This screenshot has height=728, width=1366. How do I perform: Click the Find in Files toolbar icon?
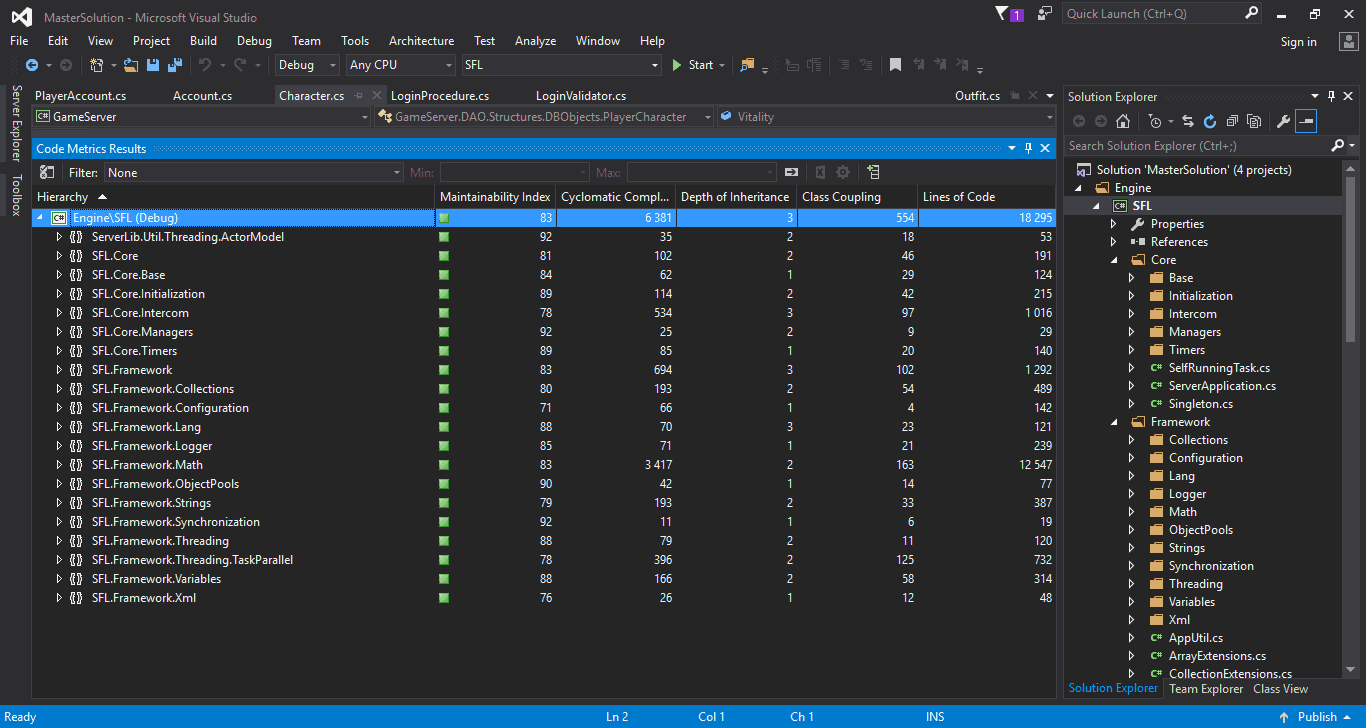click(x=747, y=65)
